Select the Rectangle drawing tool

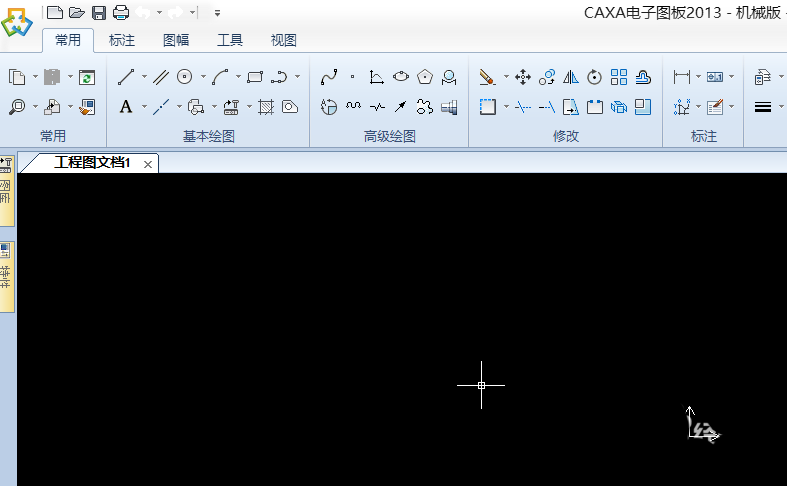click(x=255, y=77)
